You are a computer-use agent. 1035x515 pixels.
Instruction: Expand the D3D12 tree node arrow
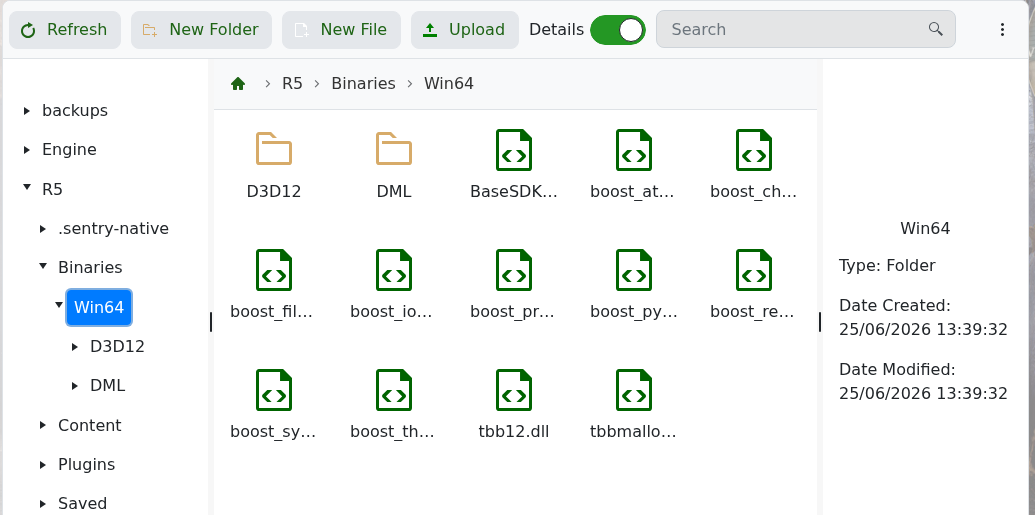(75, 347)
